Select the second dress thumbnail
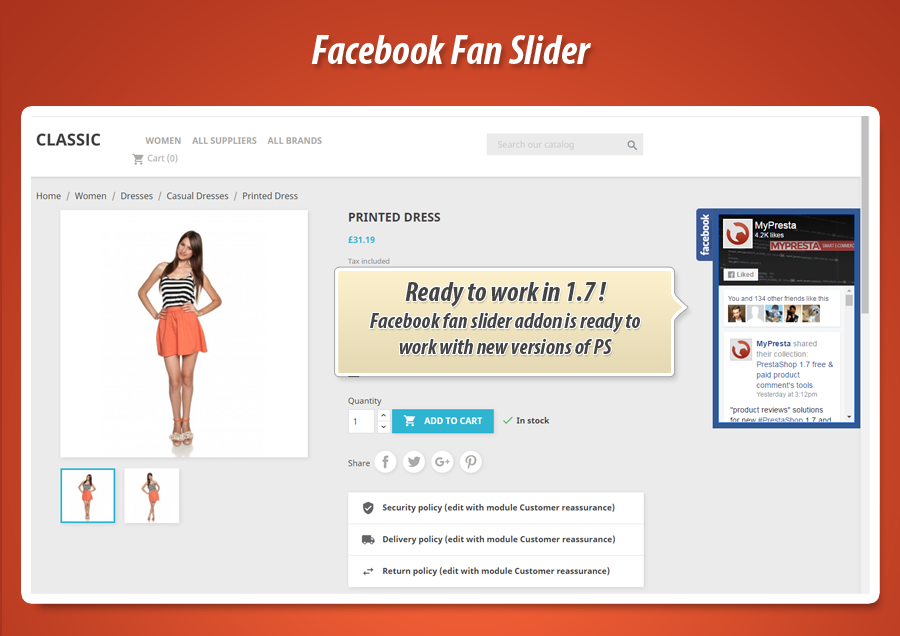900x636 pixels. 151,495
